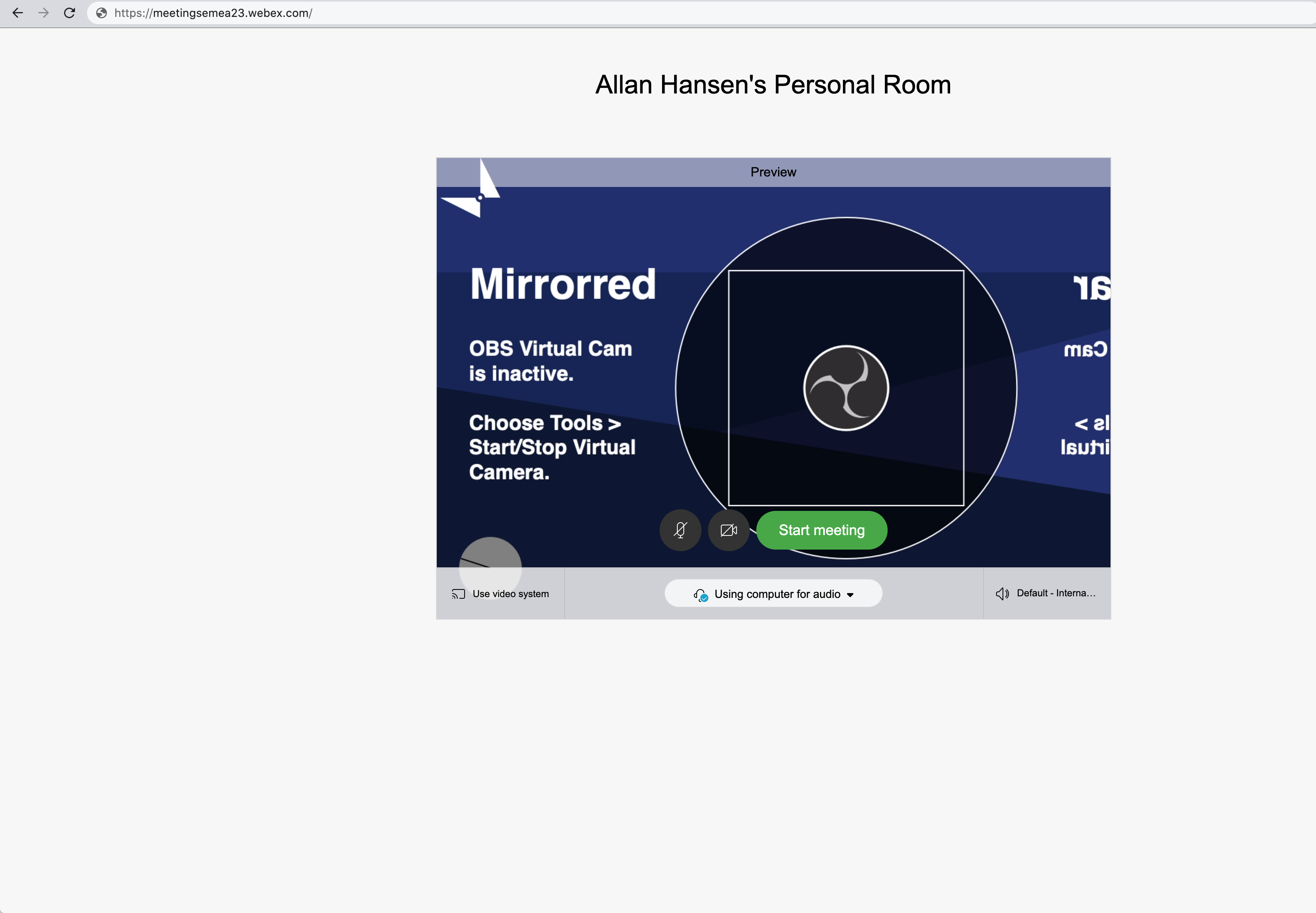Focus the address bar with the Webex URL
The image size is (1316, 913).
click(x=701, y=12)
